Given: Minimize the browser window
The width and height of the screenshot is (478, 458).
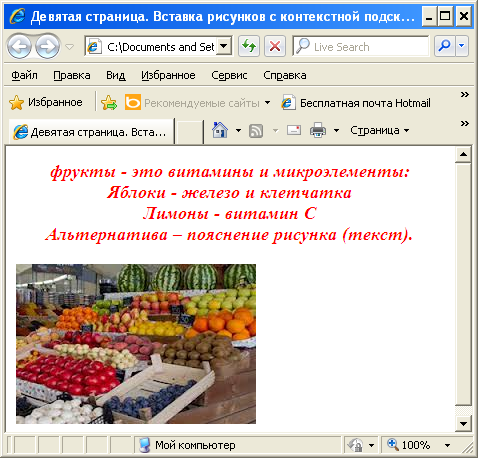Looking at the screenshot, I should pos(429,16).
